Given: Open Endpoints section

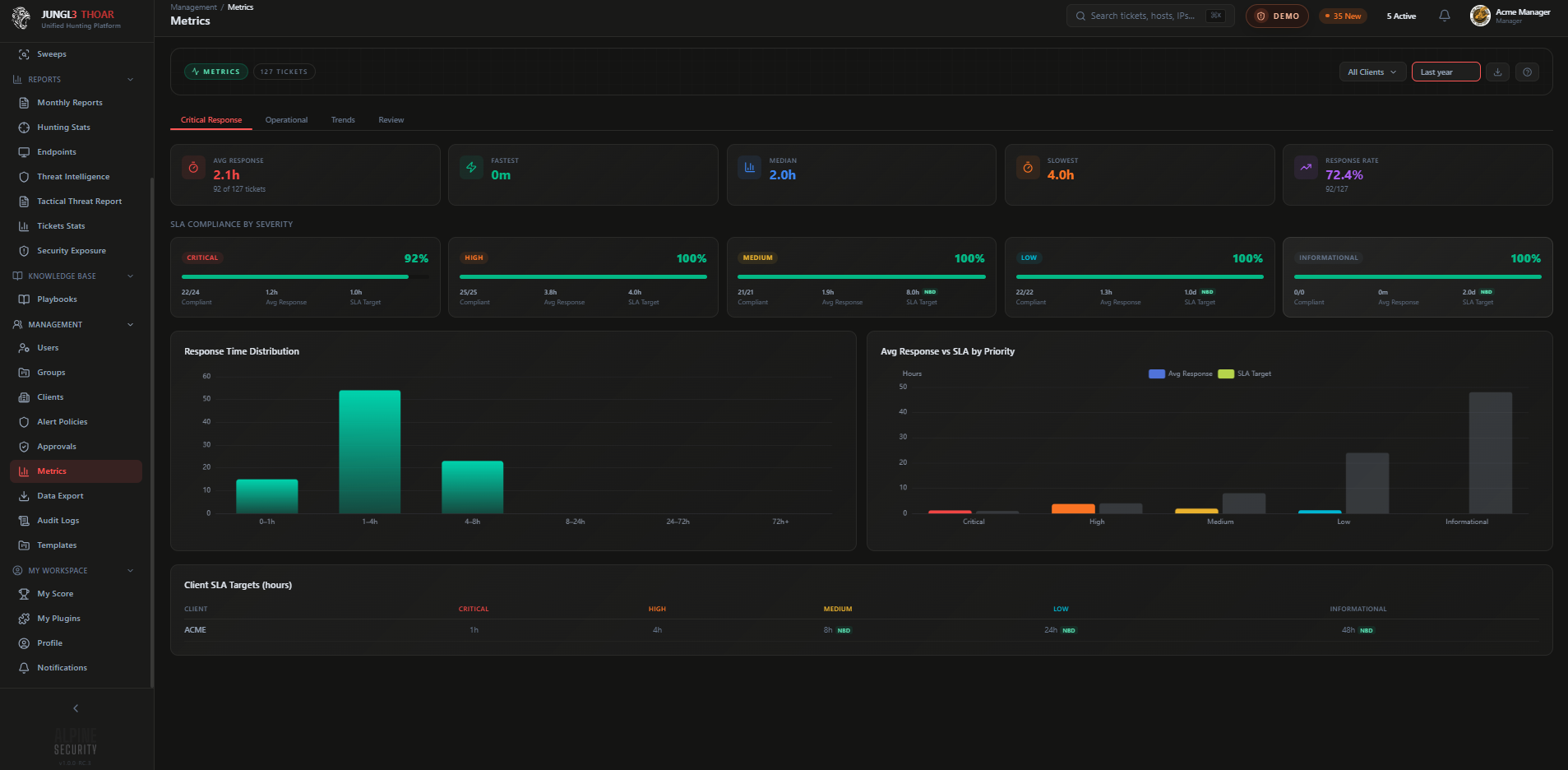Looking at the screenshot, I should click(x=76, y=152).
